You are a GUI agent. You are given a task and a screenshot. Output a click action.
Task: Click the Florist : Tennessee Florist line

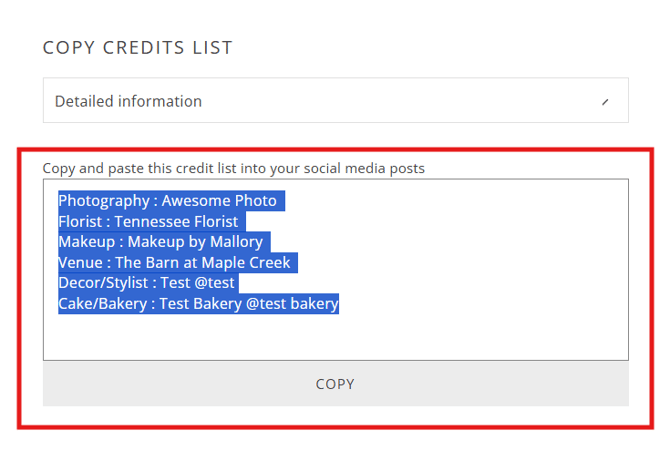148,222
